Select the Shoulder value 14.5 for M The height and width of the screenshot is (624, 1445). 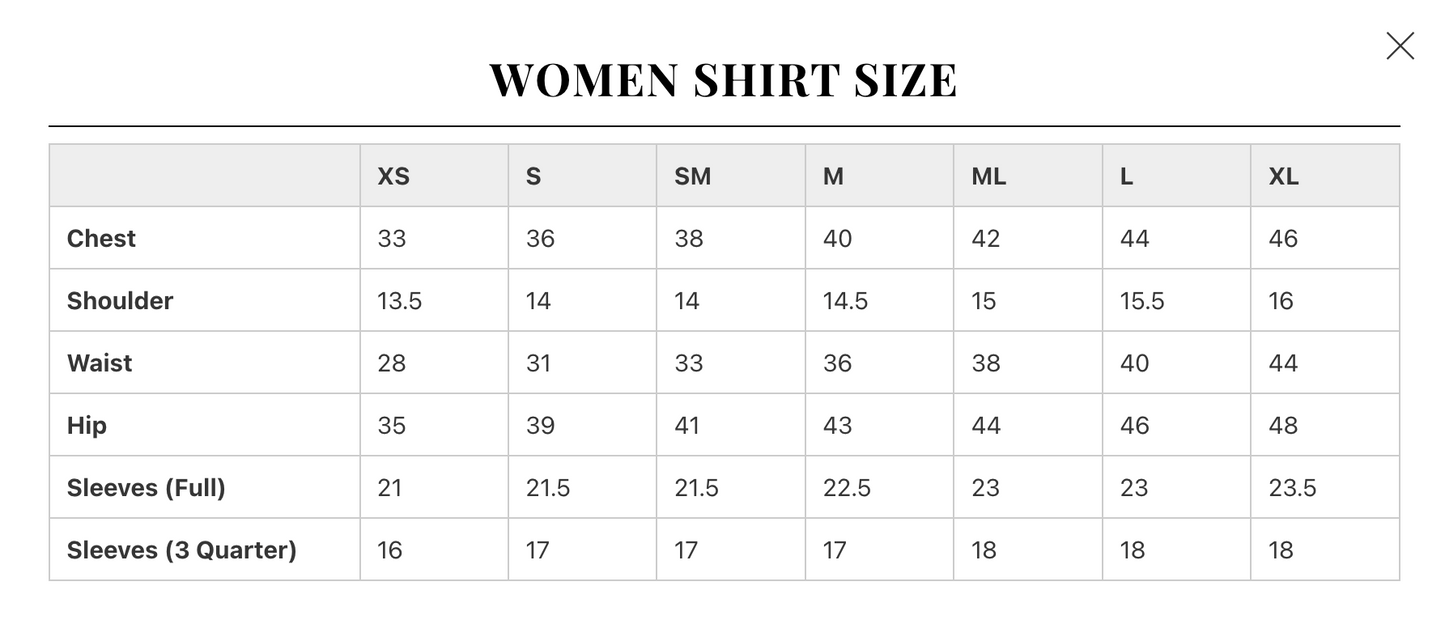click(x=845, y=300)
